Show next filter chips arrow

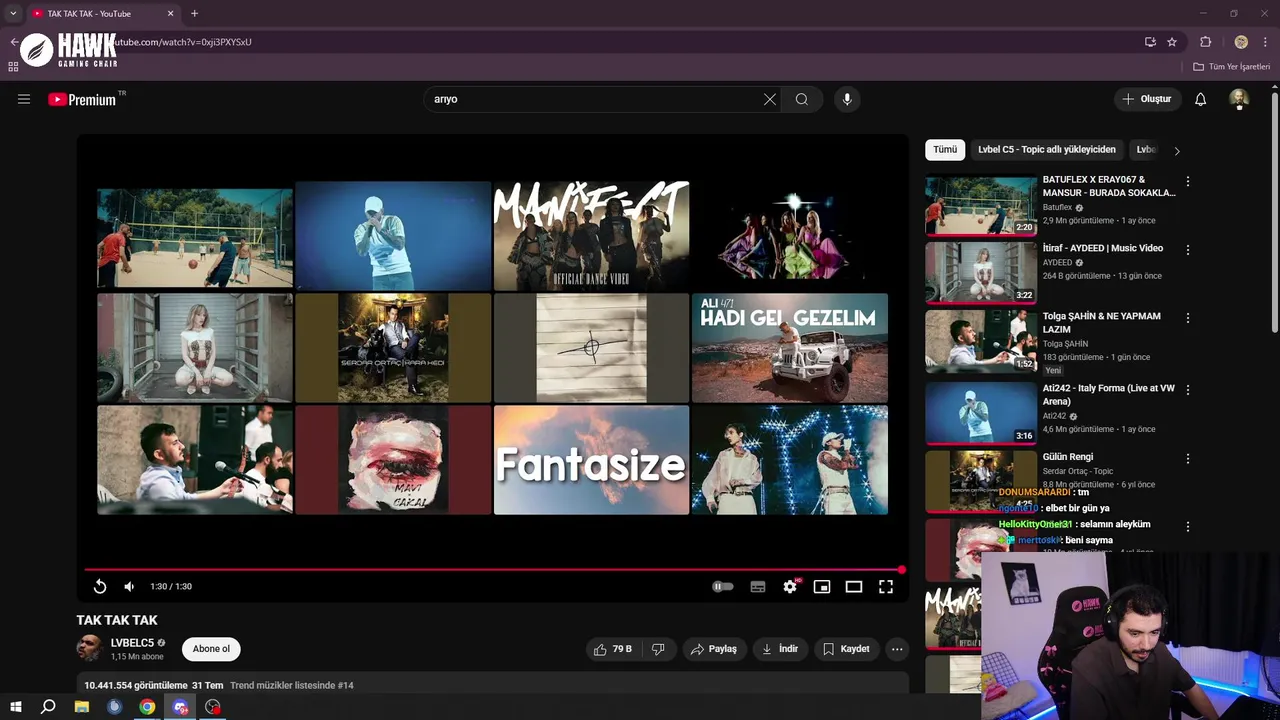tap(1177, 151)
